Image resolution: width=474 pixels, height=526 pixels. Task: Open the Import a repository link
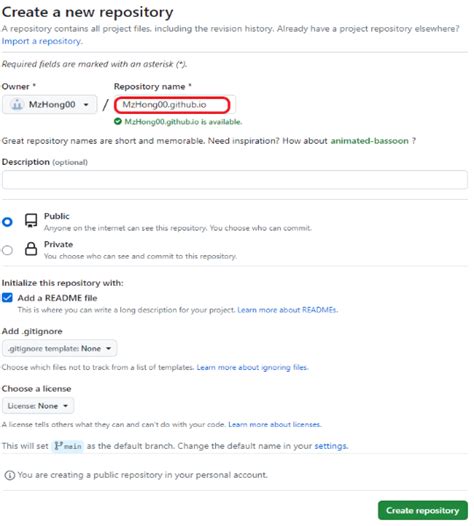point(41,41)
